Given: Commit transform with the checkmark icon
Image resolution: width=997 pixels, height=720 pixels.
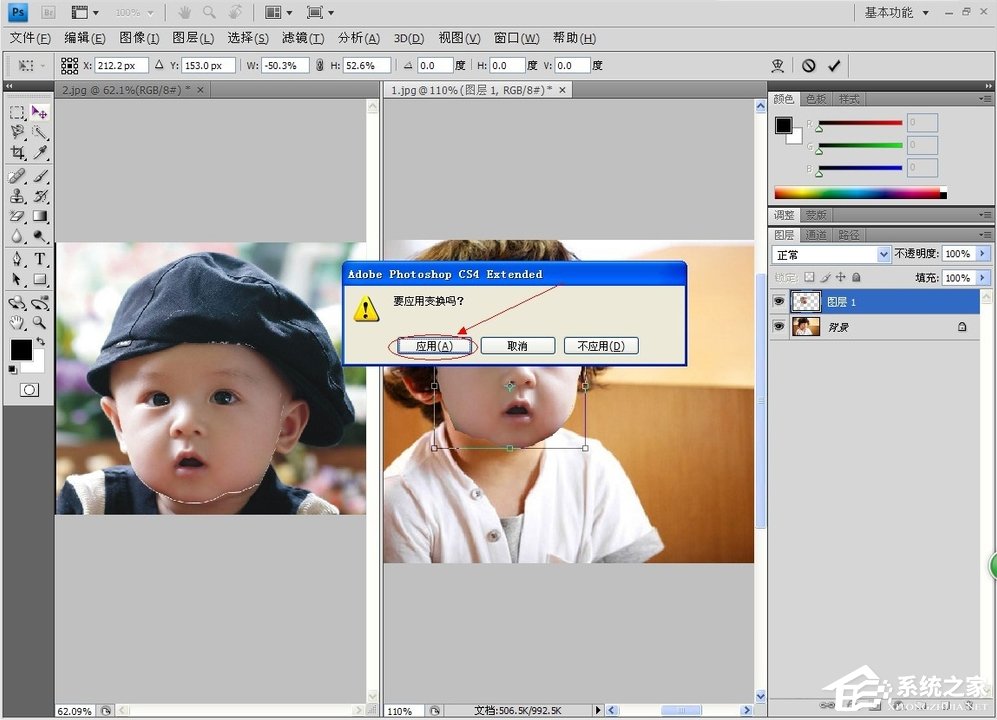Looking at the screenshot, I should point(834,66).
